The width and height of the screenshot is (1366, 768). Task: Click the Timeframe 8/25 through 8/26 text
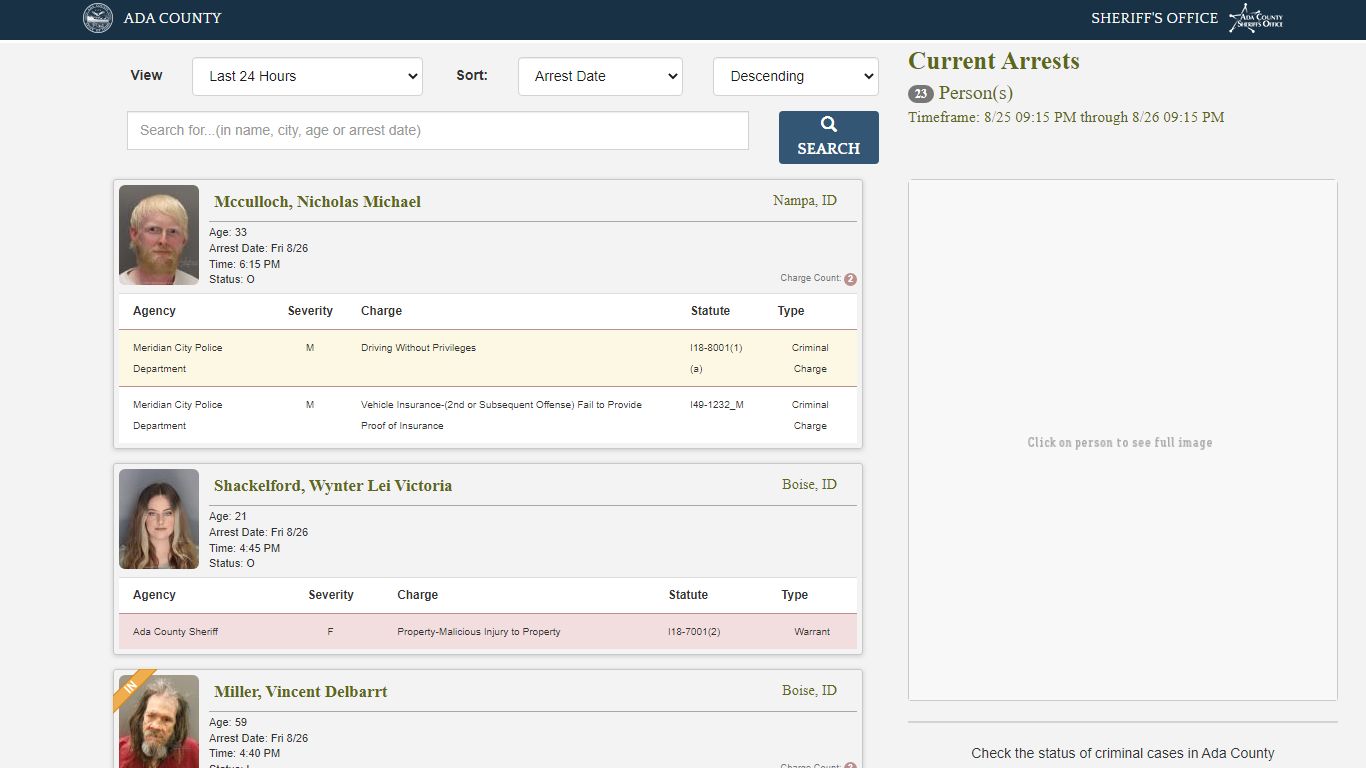(x=1066, y=118)
